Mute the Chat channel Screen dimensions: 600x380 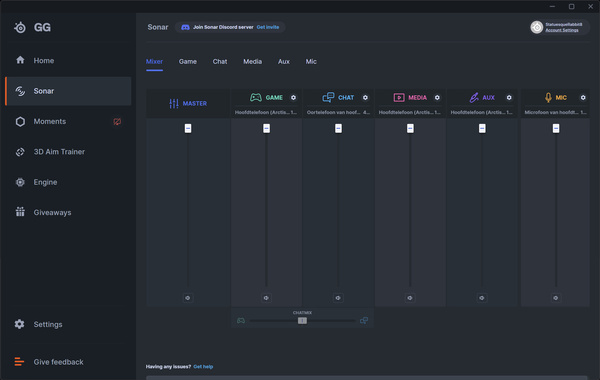coord(338,298)
